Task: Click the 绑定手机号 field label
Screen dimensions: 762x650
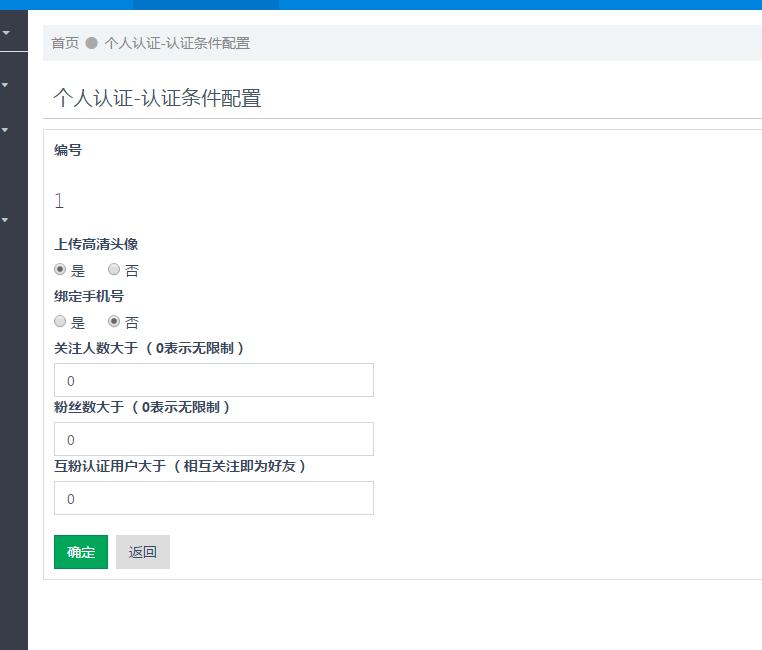Action: point(89,296)
